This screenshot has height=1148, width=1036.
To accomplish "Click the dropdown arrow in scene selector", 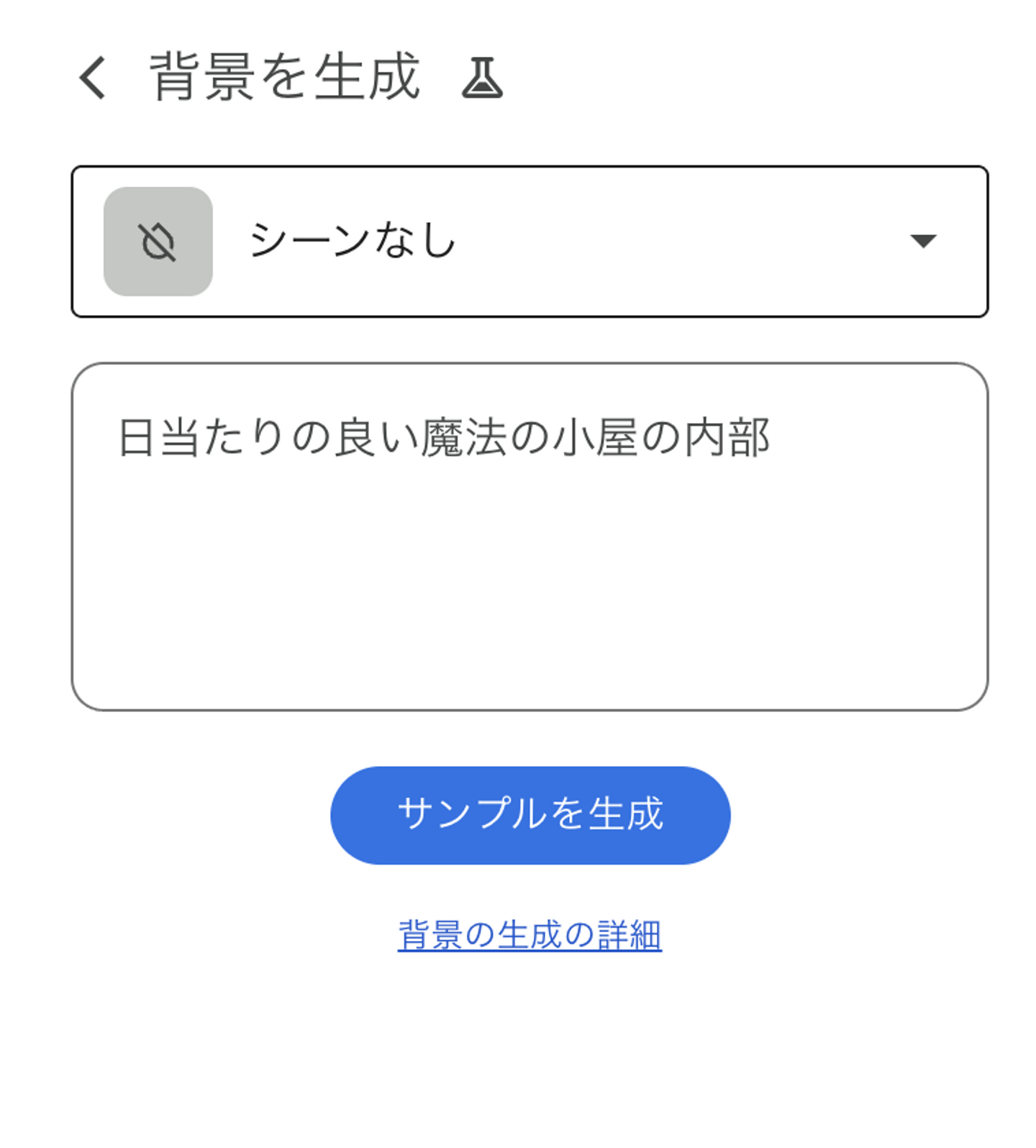I will [922, 240].
